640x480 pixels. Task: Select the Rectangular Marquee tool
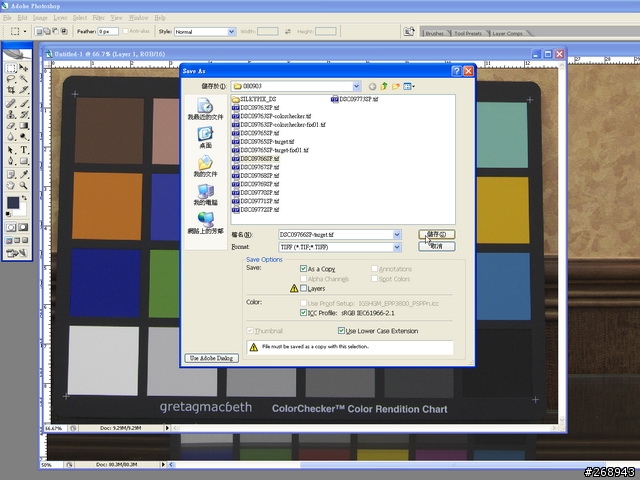point(11,68)
